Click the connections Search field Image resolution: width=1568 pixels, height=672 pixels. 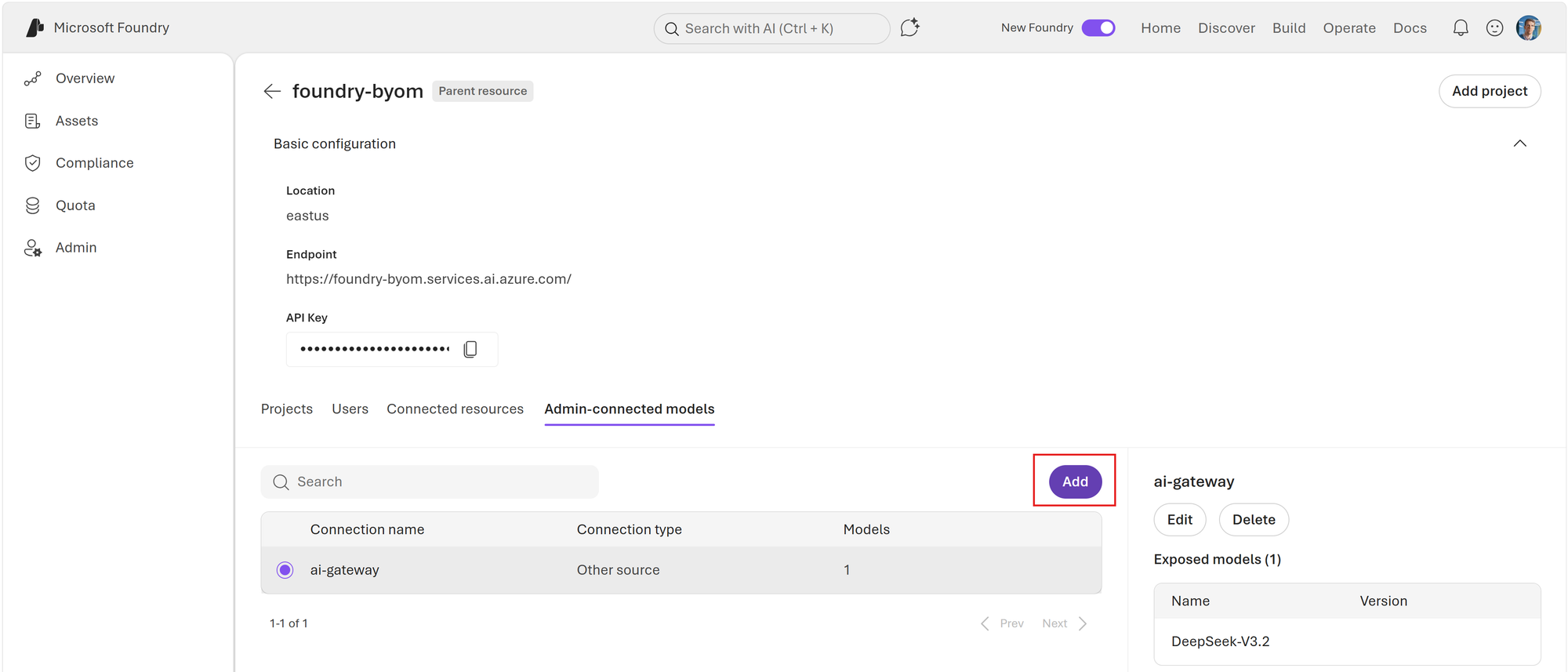point(430,481)
